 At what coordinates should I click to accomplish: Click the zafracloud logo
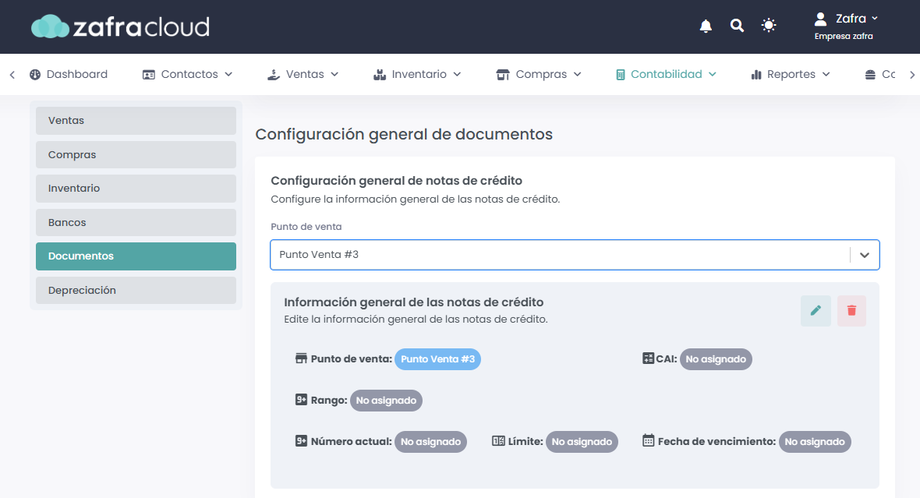[120, 26]
